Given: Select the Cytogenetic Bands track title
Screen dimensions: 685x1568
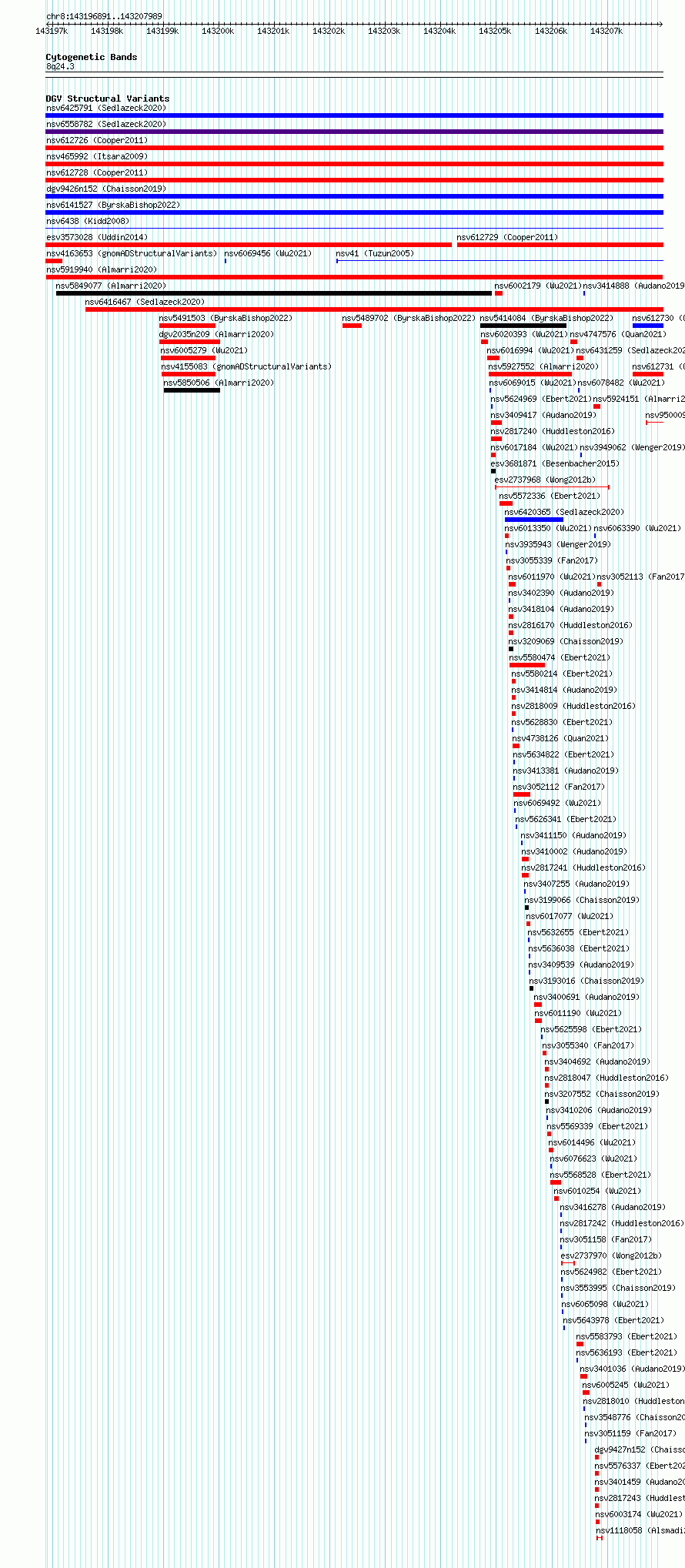Looking at the screenshot, I should click(92, 57).
